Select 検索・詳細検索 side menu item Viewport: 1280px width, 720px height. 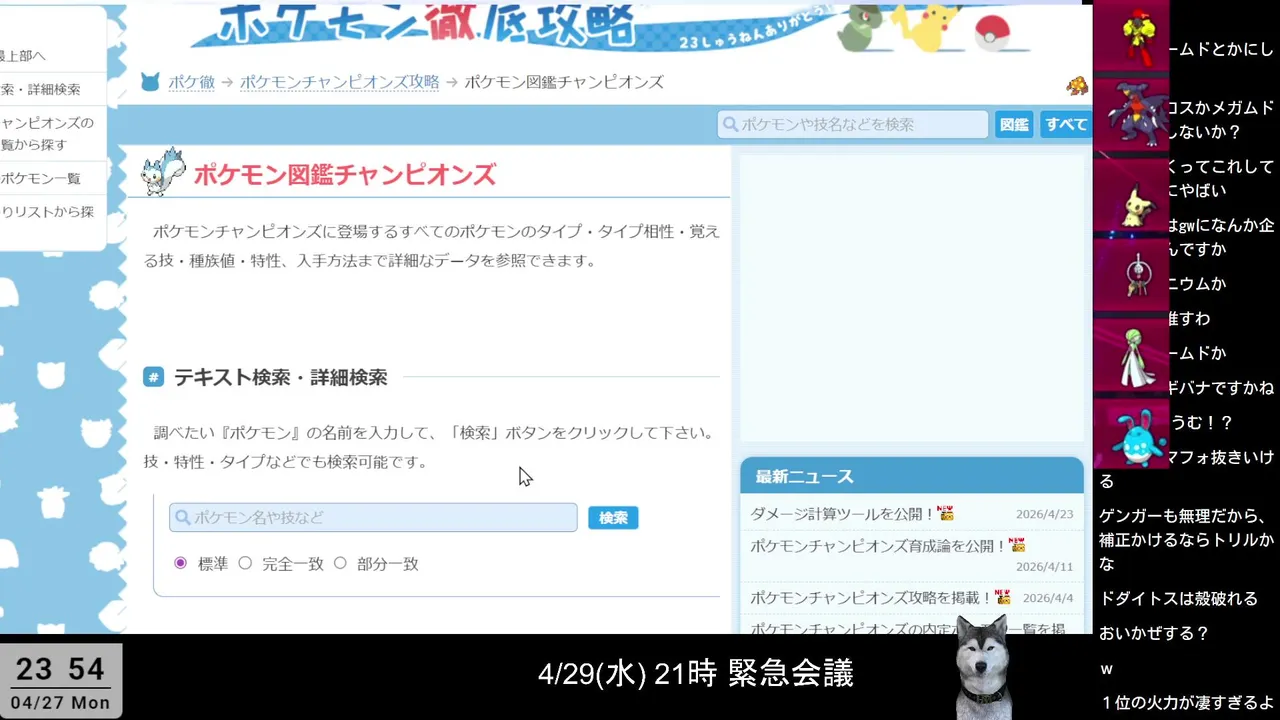(x=41, y=90)
